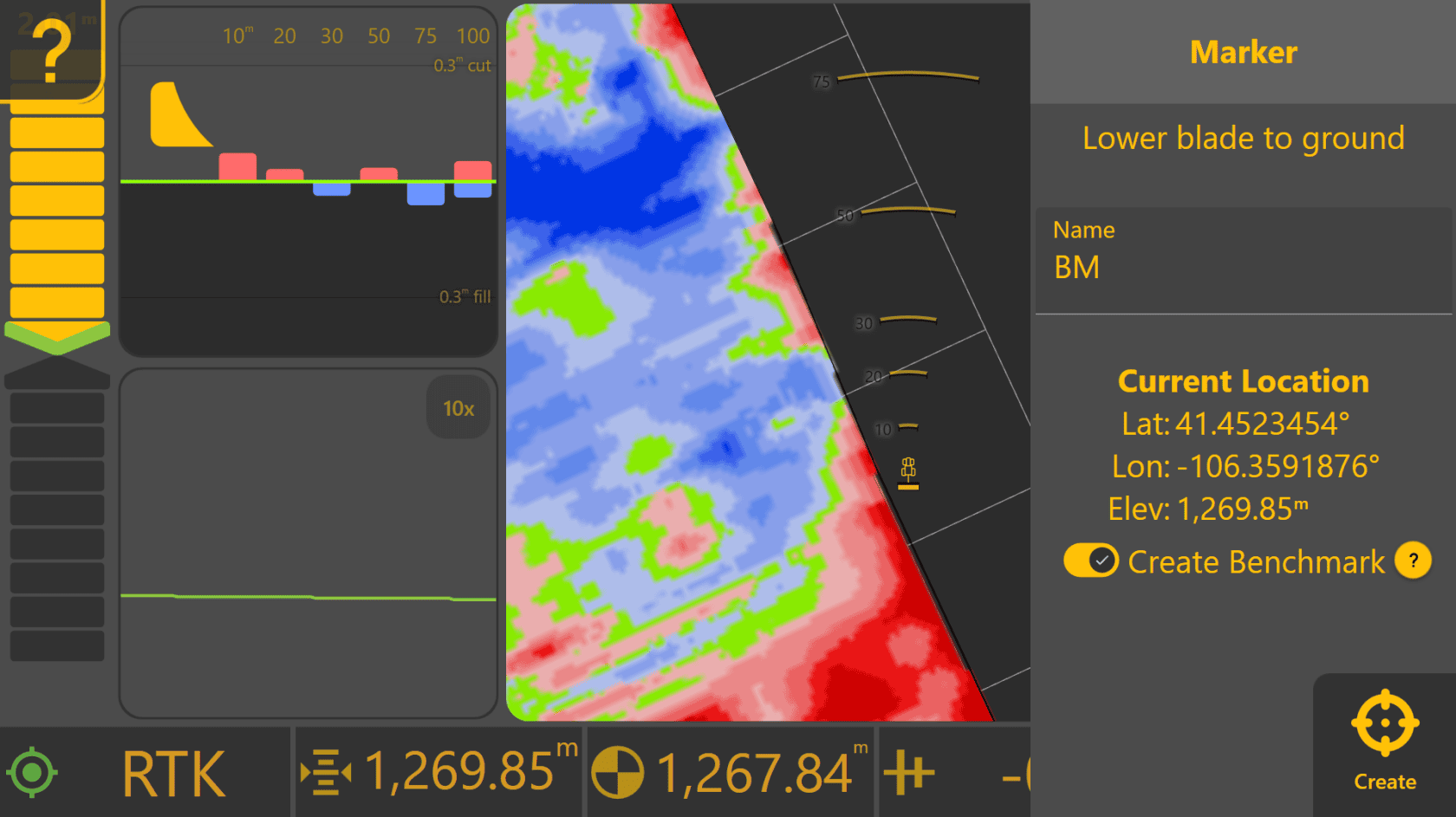Click the 100 distance label in the chart header
This screenshot has width=1456, height=817.
473,36
